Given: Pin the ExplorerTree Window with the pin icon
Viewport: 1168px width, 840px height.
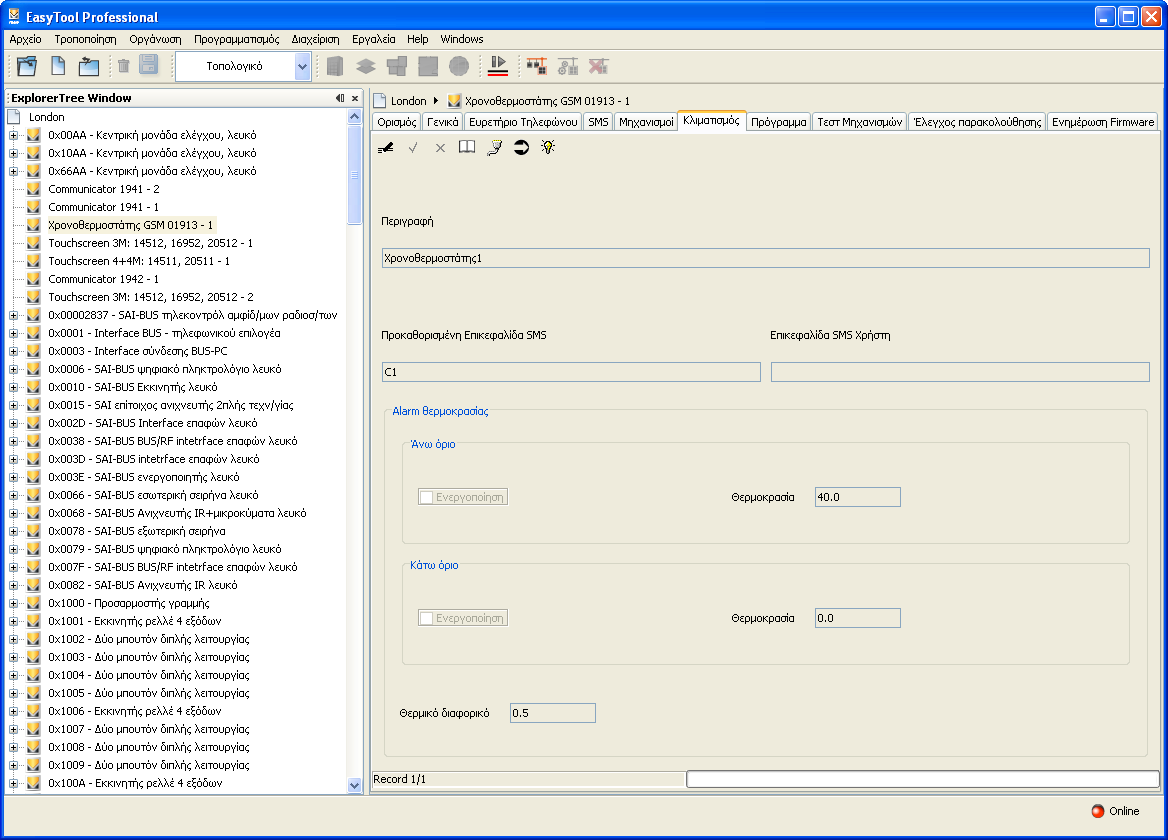Looking at the screenshot, I should [340, 98].
